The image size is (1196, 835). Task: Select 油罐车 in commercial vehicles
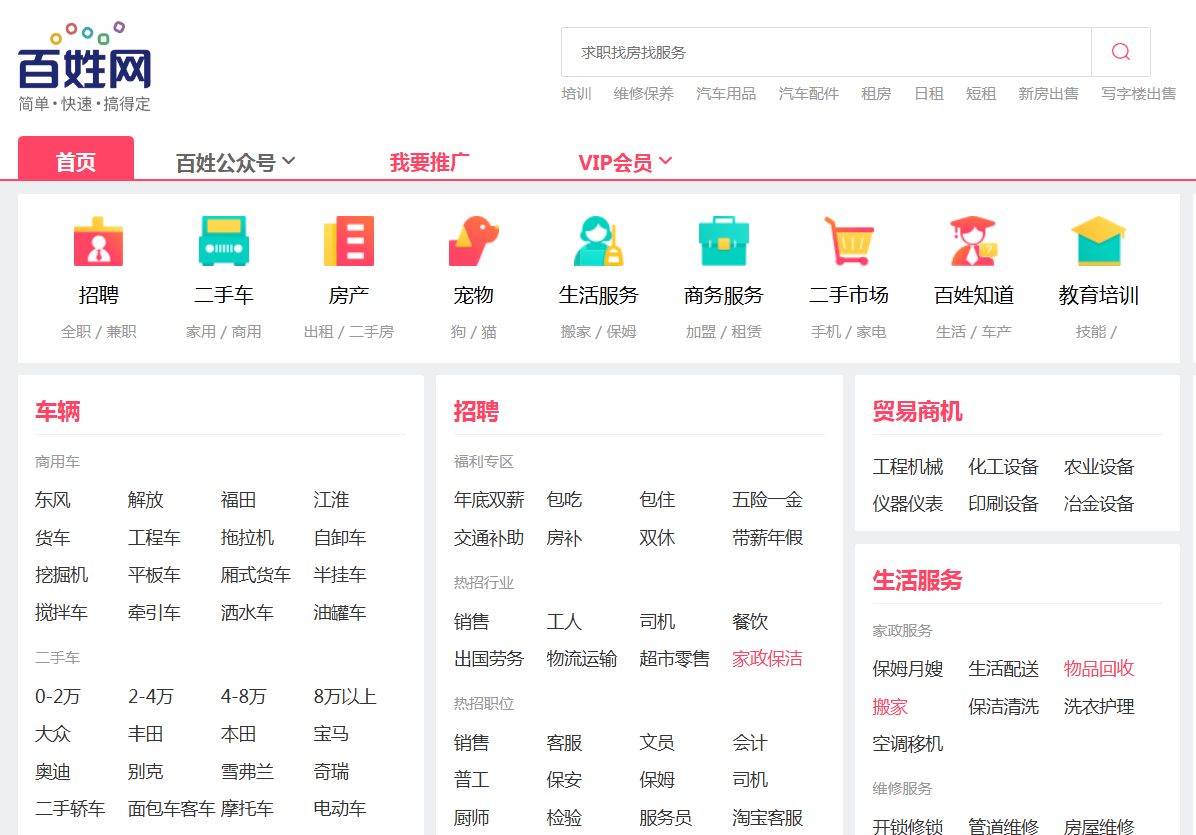340,612
